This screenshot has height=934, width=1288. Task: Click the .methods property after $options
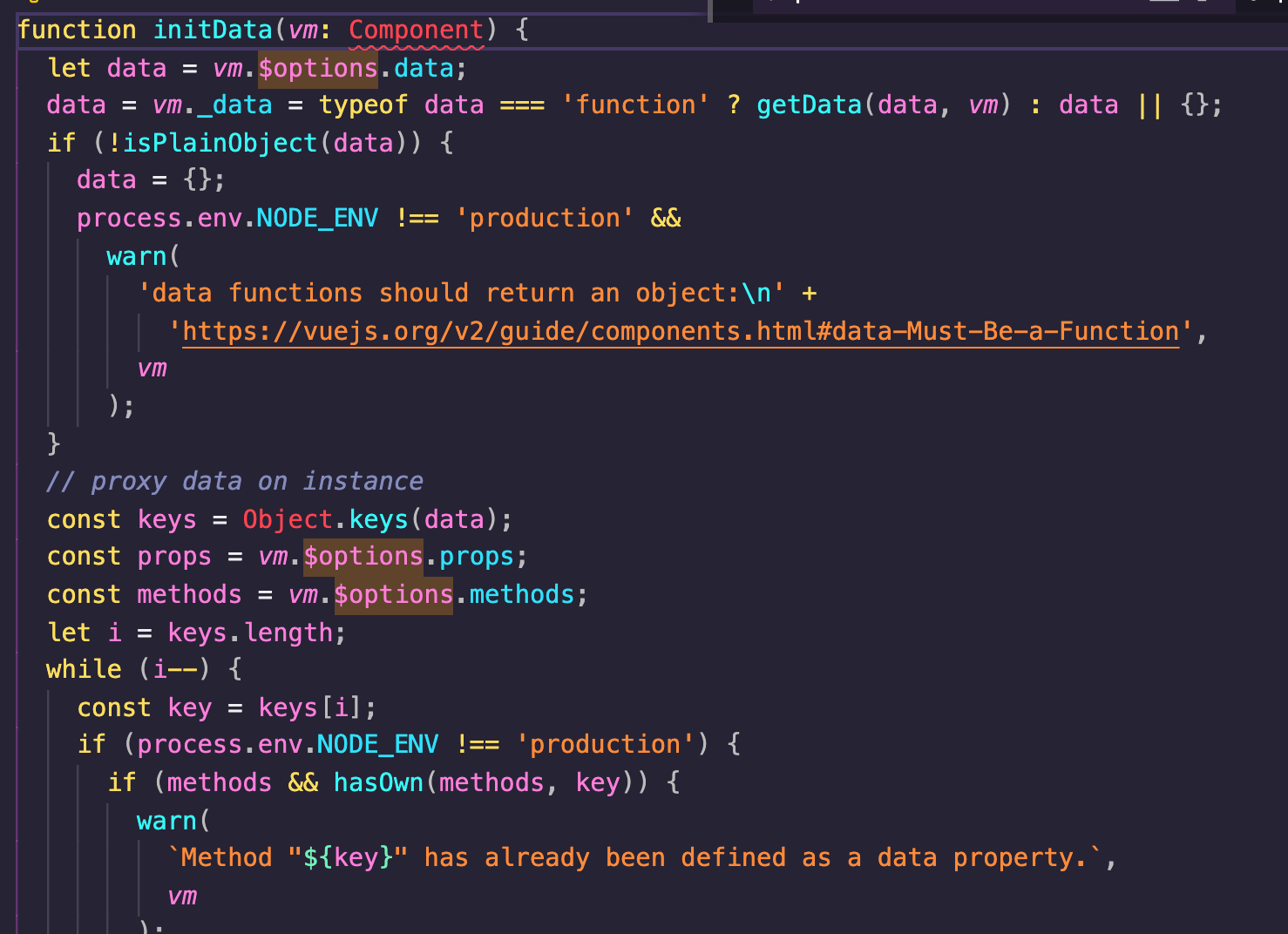pos(522,594)
